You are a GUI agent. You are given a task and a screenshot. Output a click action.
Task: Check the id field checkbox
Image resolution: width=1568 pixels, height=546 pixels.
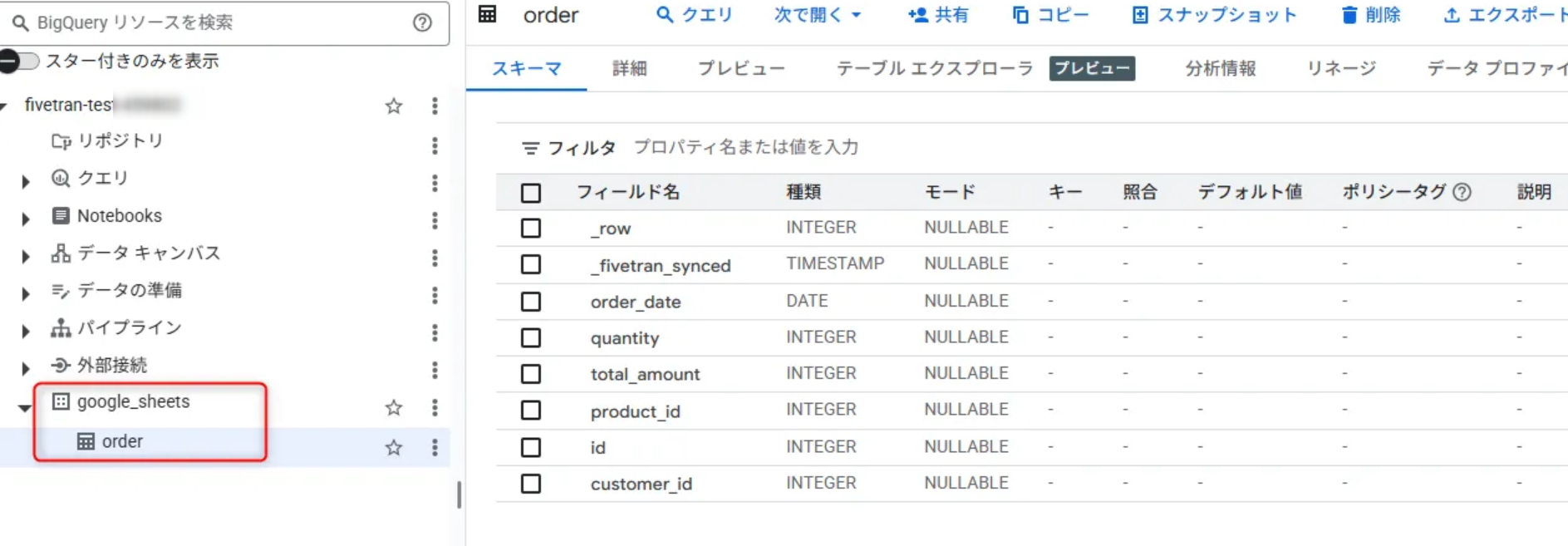tap(531, 447)
